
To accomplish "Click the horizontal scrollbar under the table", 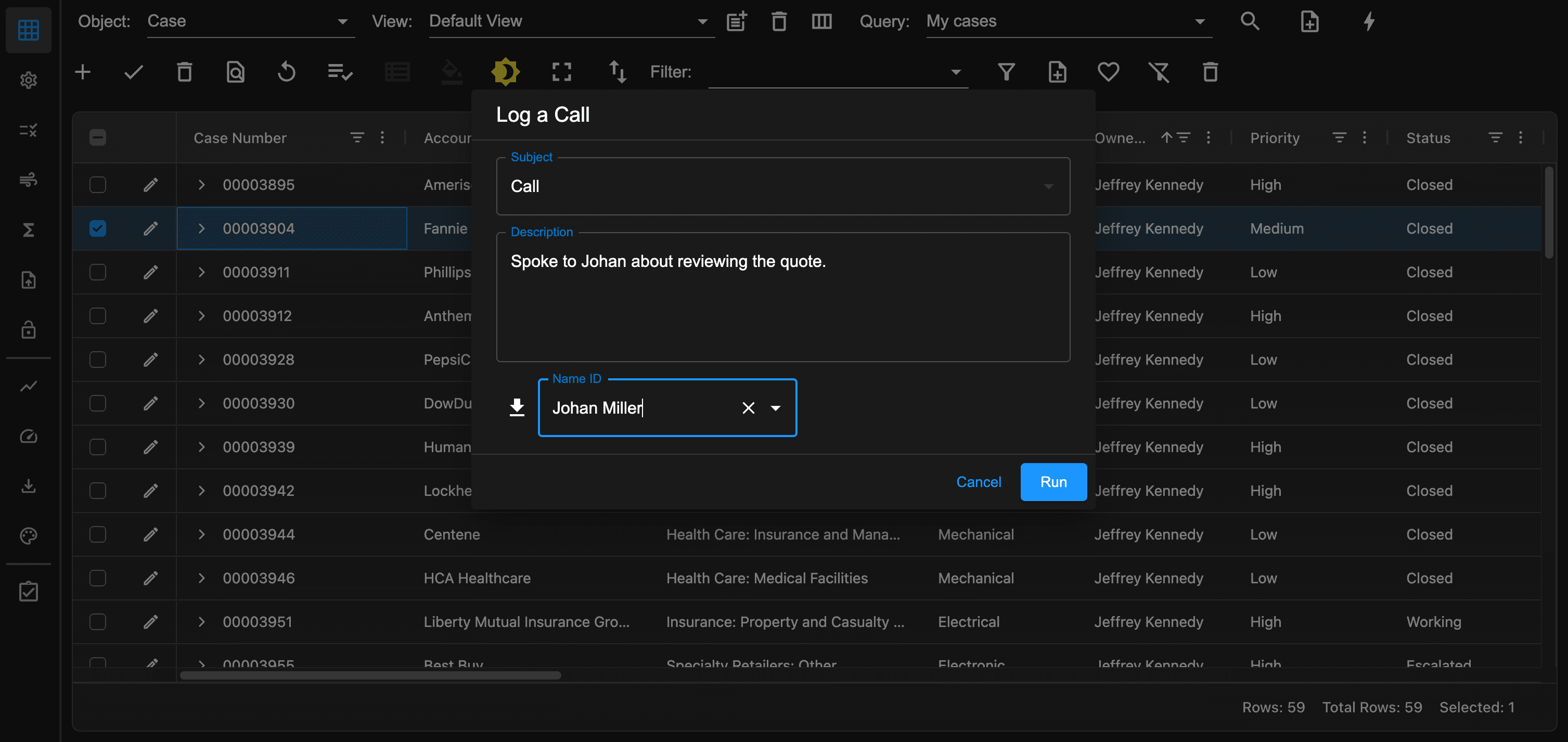I will (x=370, y=675).
